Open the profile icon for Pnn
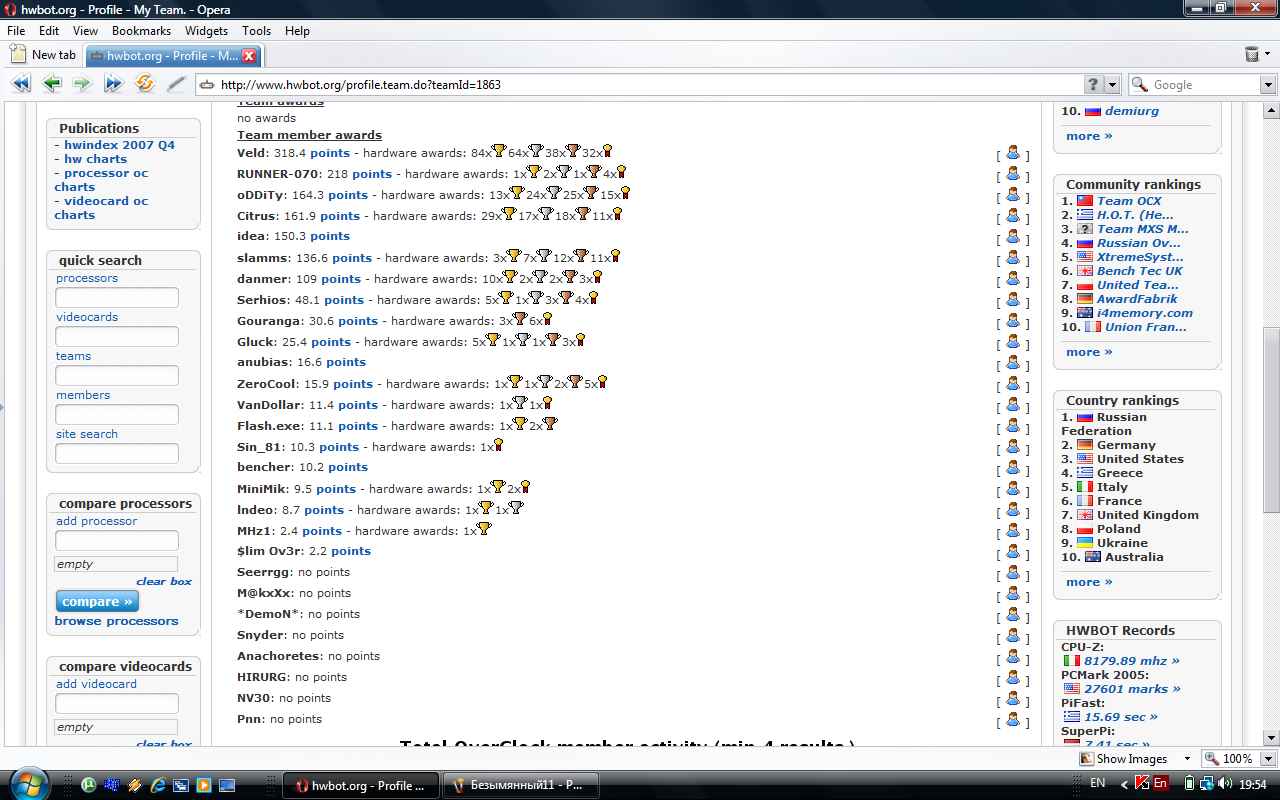This screenshot has height=800, width=1280. tap(1013, 720)
